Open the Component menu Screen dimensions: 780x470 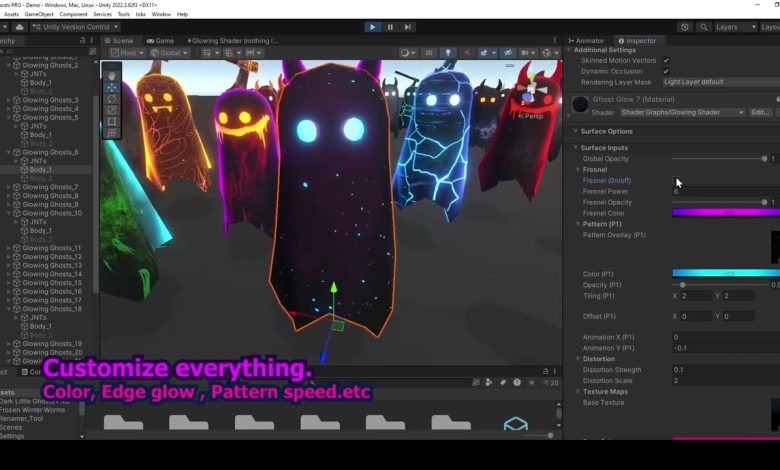pos(73,14)
